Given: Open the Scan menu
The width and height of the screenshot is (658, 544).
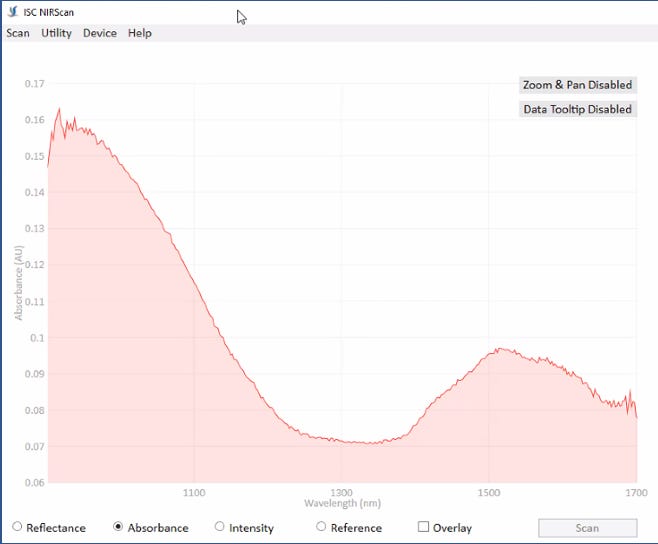Looking at the screenshot, I should coord(18,33).
